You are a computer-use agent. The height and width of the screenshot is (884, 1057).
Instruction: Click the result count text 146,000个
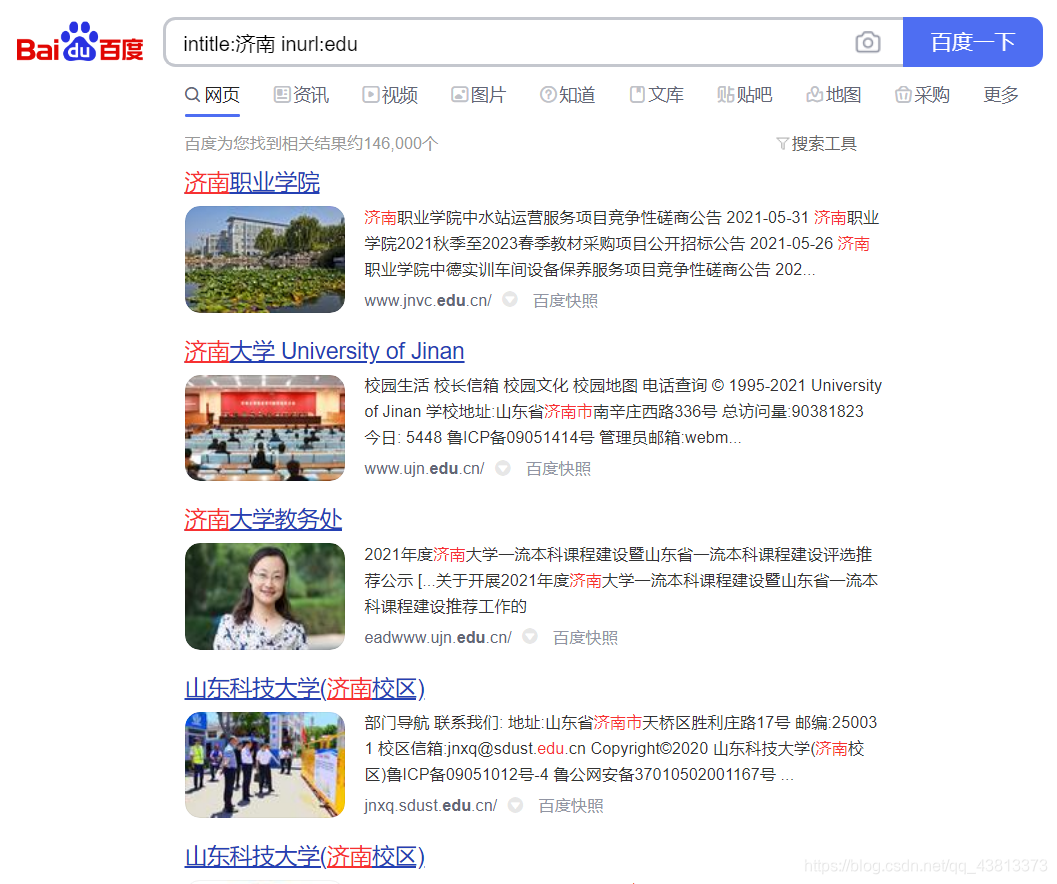(x=401, y=144)
